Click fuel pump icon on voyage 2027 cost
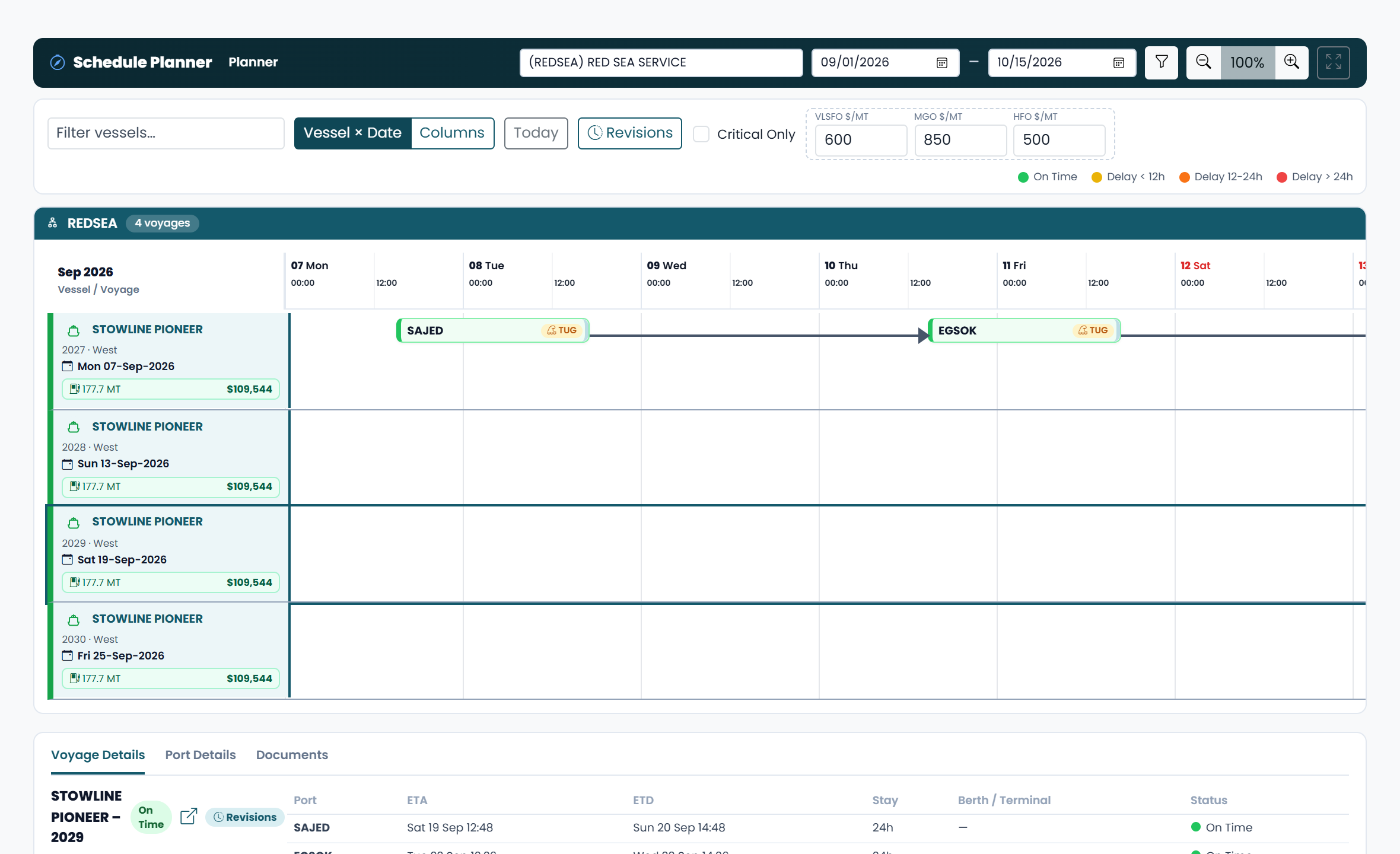The height and width of the screenshot is (854, 1400). click(x=75, y=389)
